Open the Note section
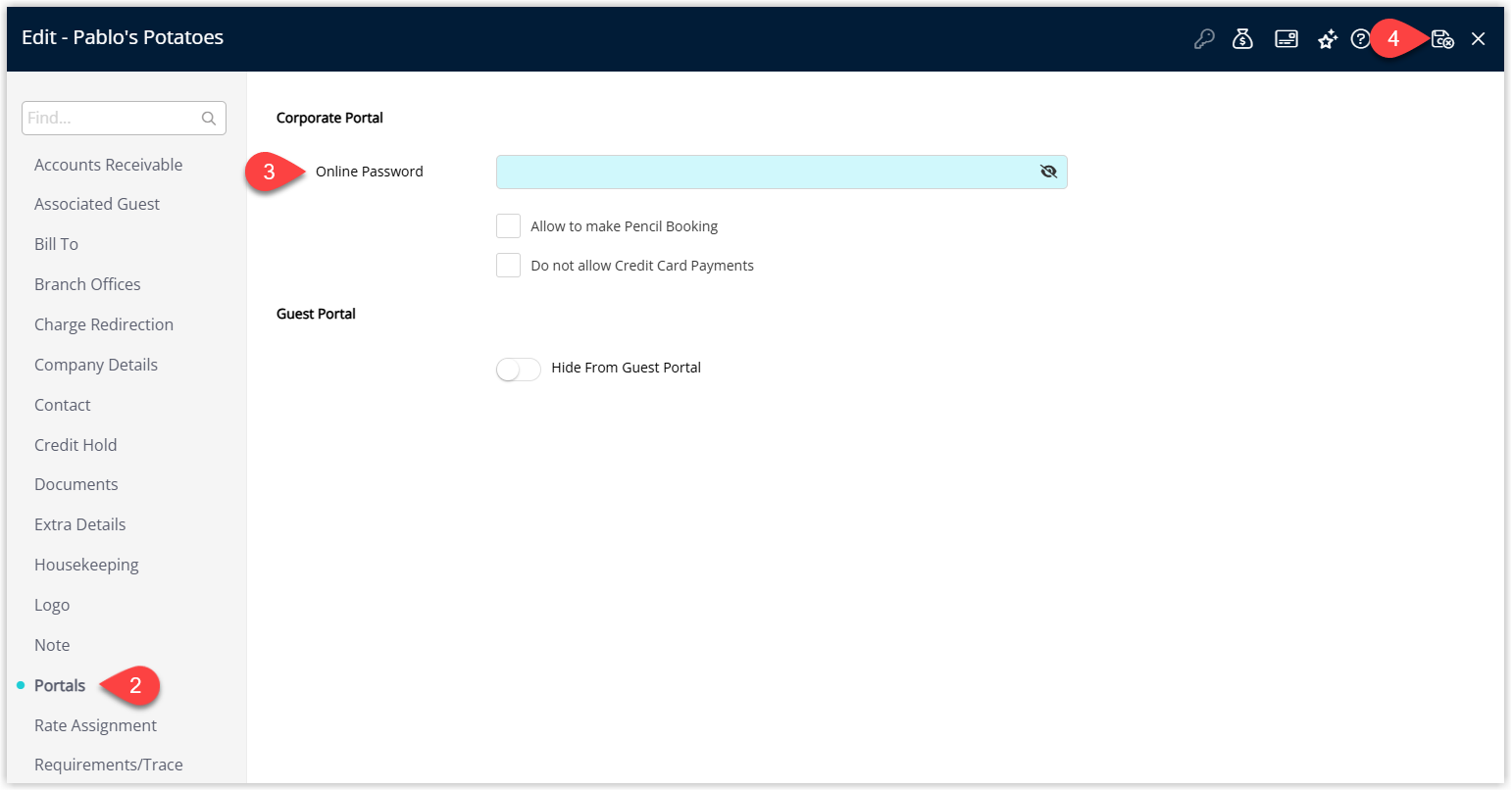The width and height of the screenshot is (1512, 791). (52, 645)
